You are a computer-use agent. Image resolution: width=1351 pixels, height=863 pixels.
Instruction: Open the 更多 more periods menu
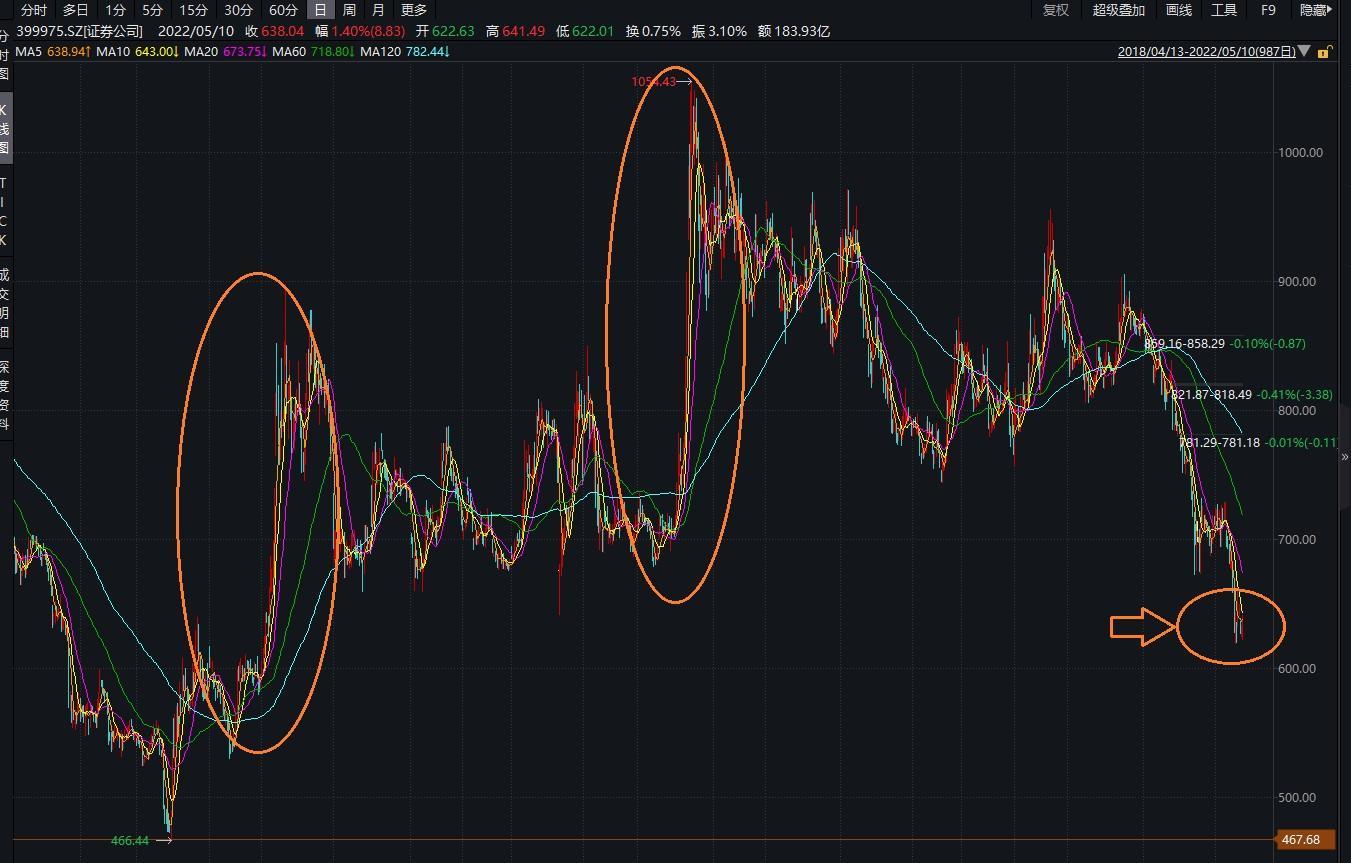[x=414, y=10]
